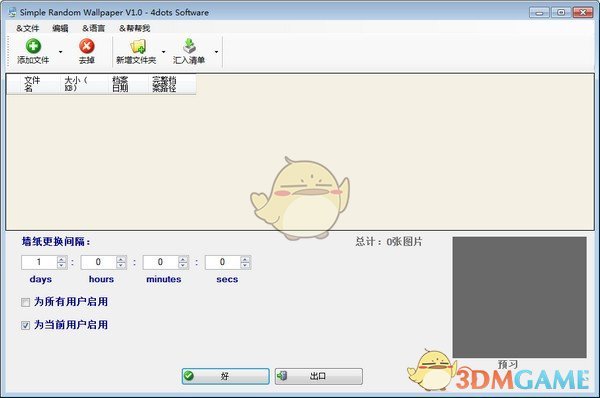Click the minutes input field
Screen dimensions: 600x398
pos(161,263)
